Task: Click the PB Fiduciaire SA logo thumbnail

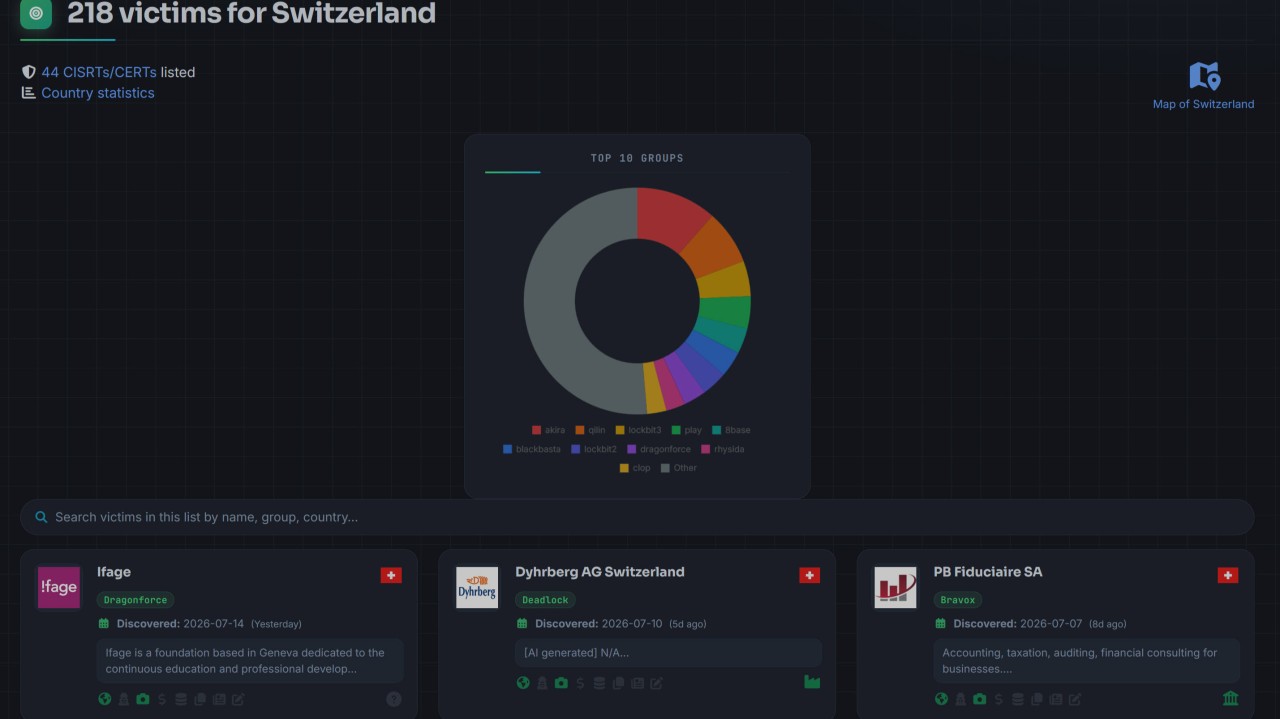Action: pos(895,588)
